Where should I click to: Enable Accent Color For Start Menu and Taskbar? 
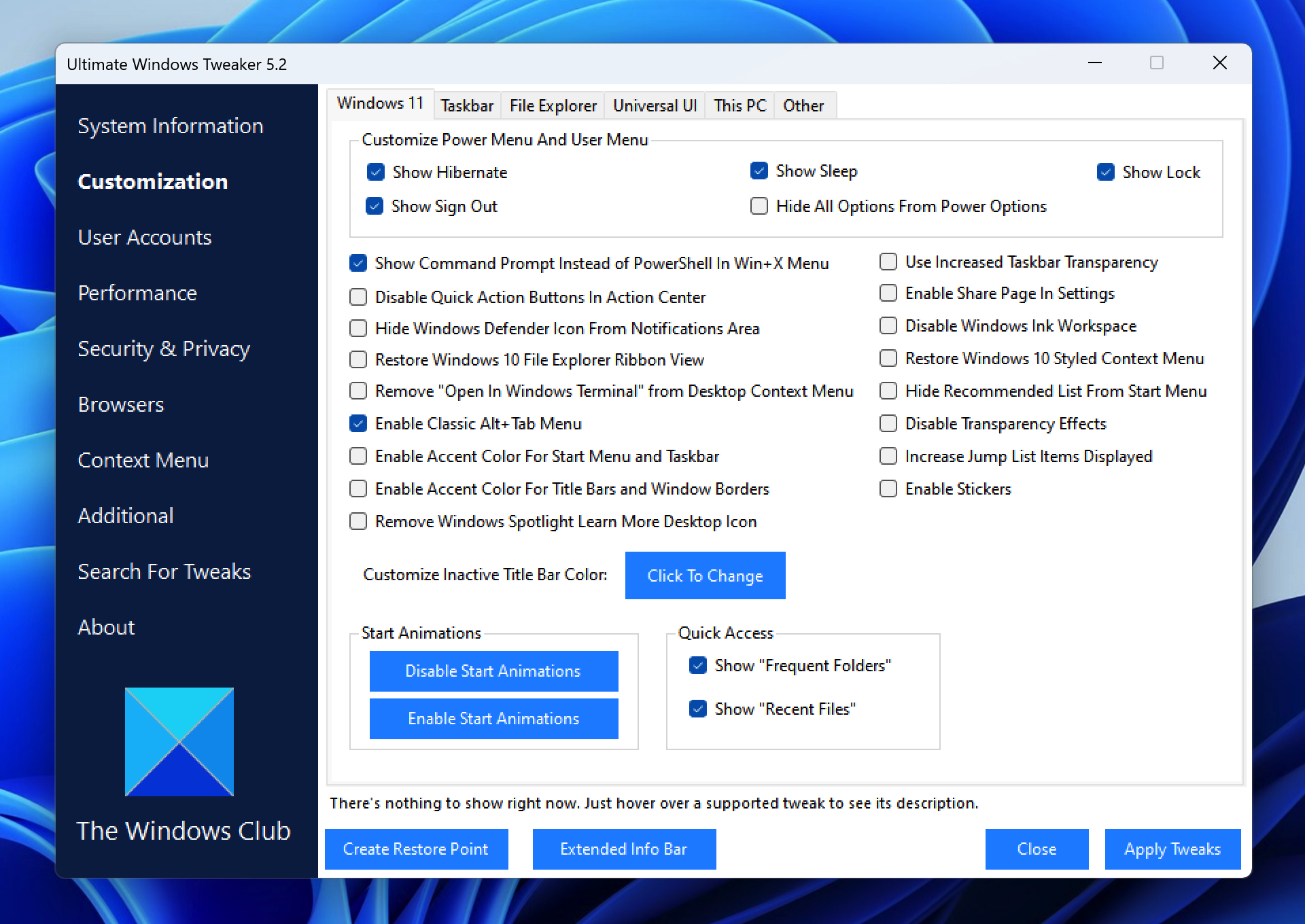[358, 456]
